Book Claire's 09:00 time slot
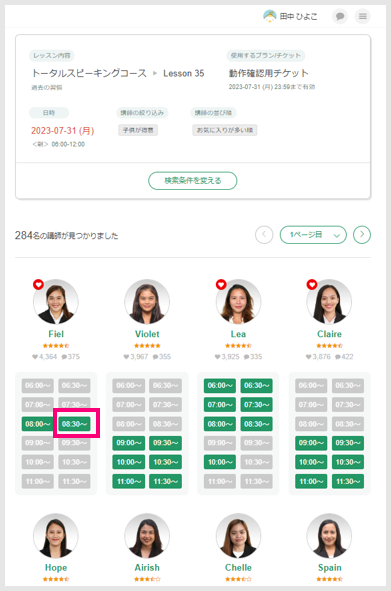The image size is (391, 591). (311, 443)
